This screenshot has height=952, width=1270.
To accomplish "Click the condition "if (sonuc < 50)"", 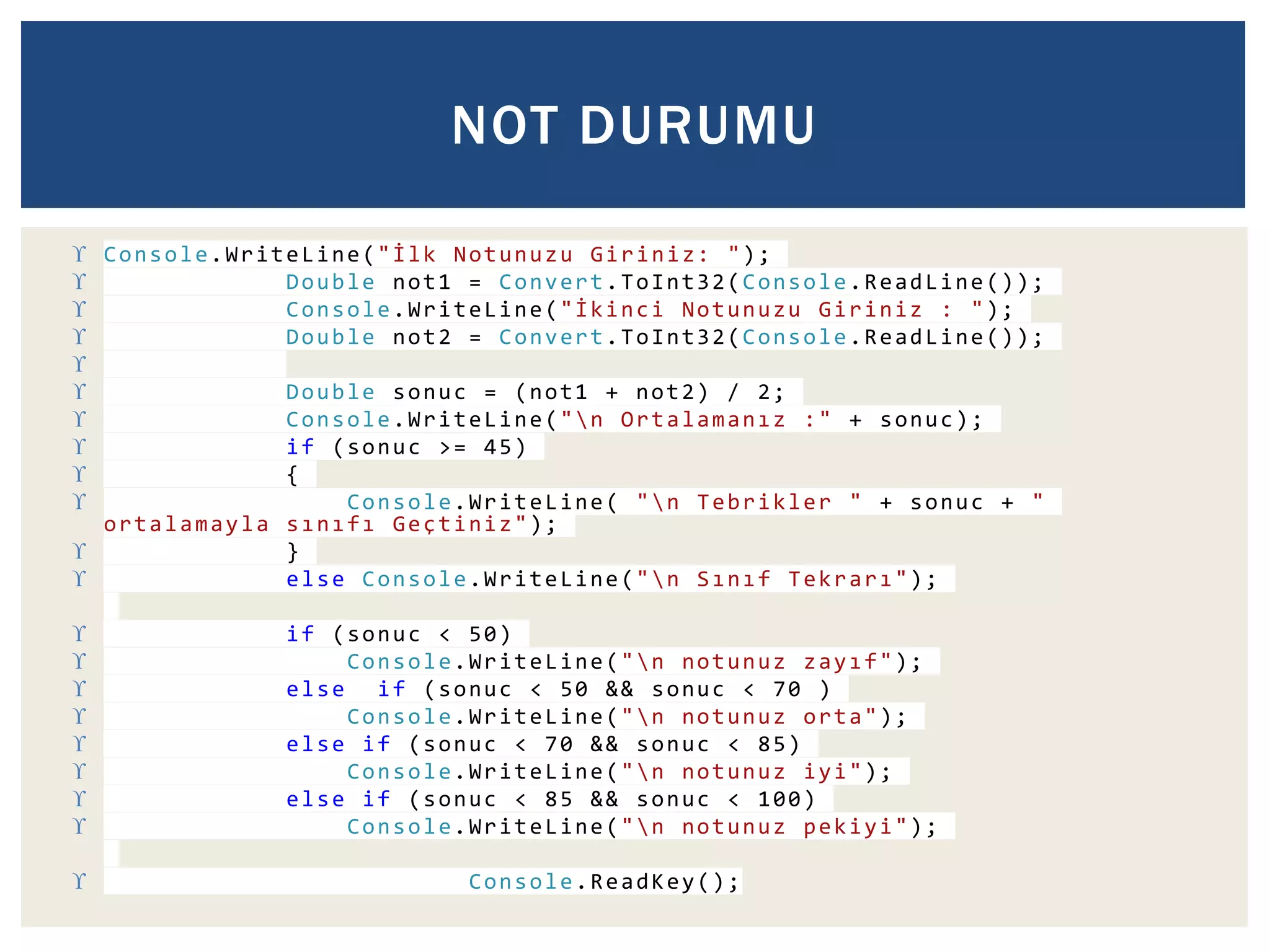I will coord(399,634).
